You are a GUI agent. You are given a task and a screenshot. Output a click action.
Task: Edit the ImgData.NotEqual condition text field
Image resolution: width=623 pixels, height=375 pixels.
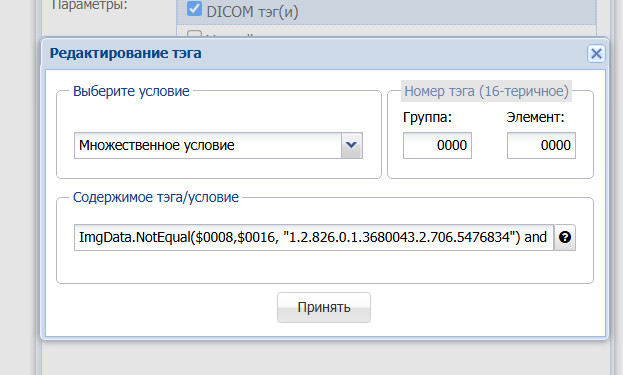click(x=313, y=237)
